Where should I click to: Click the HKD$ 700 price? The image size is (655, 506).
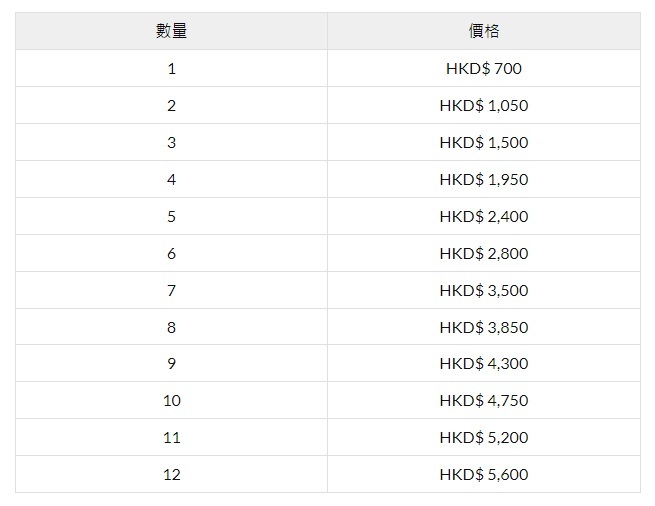point(483,69)
